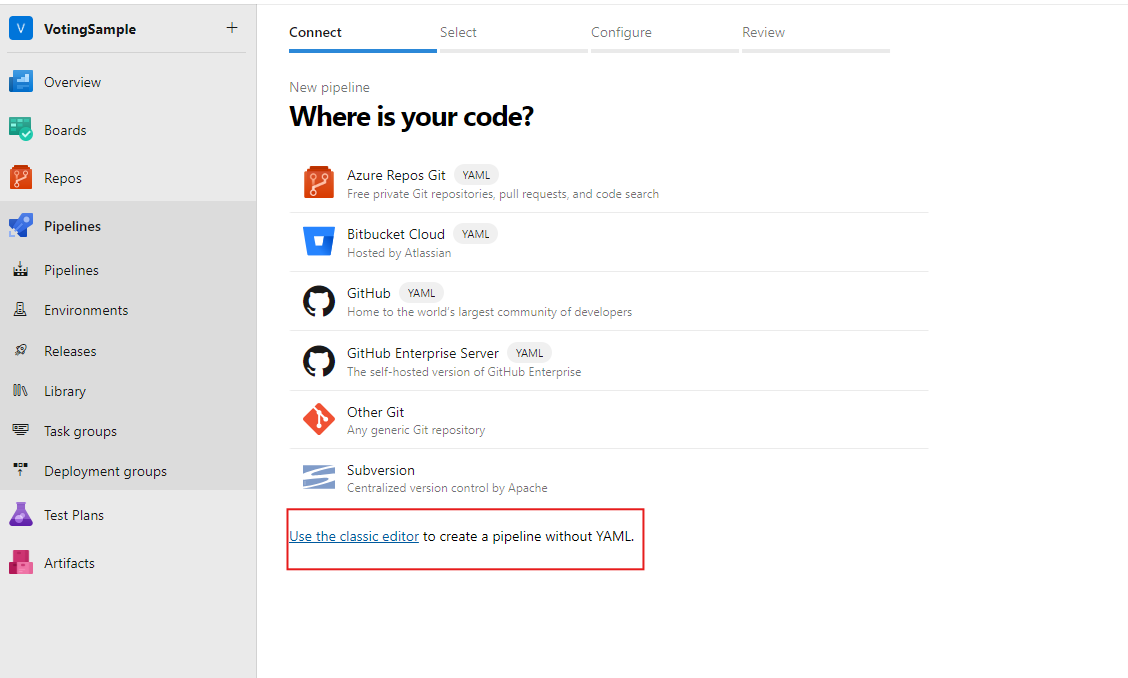
Task: Go to Repos via its icon
Action: [21, 178]
